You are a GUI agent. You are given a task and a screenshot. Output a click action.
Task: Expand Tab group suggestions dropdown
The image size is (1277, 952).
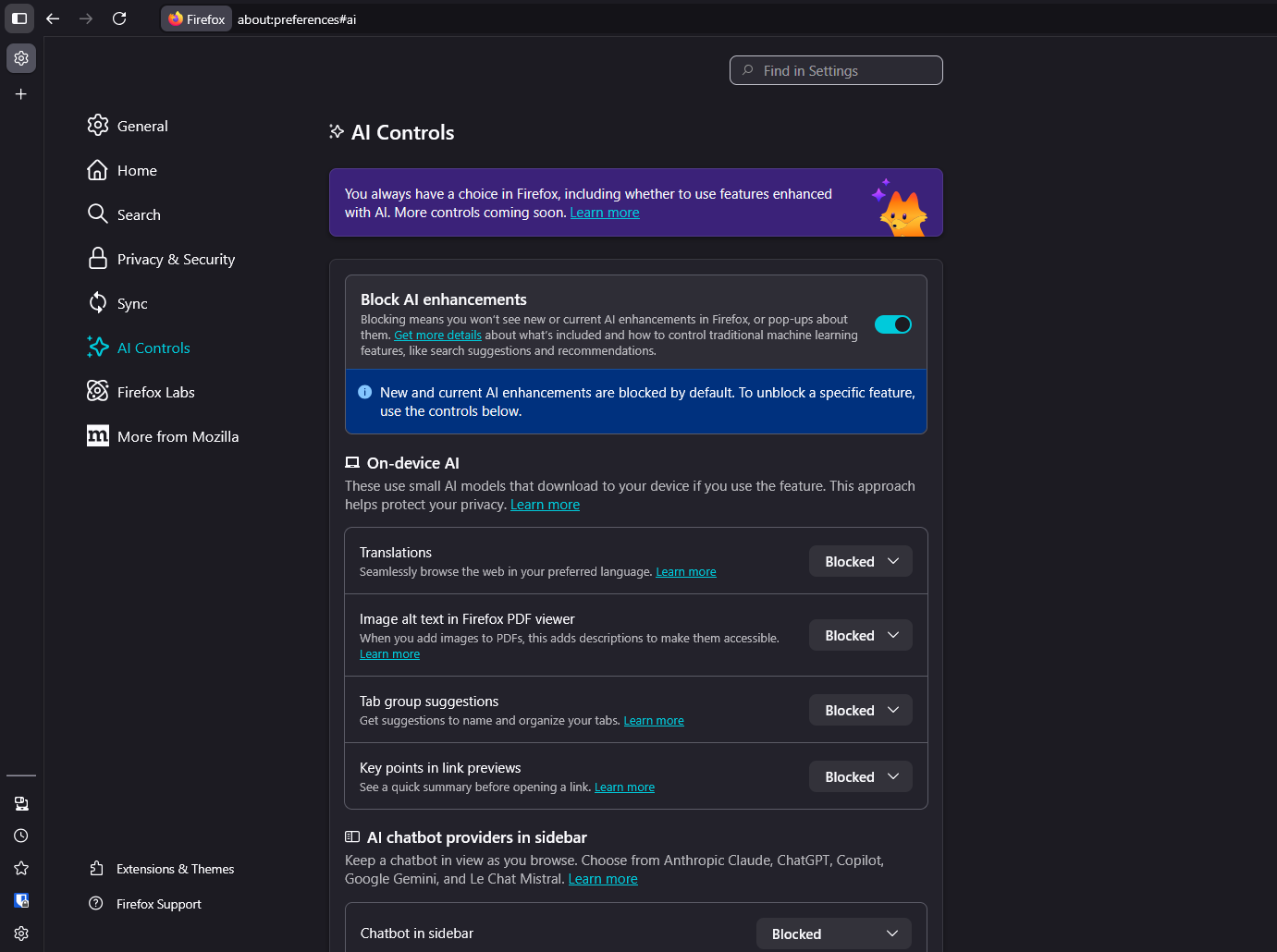tap(860, 710)
